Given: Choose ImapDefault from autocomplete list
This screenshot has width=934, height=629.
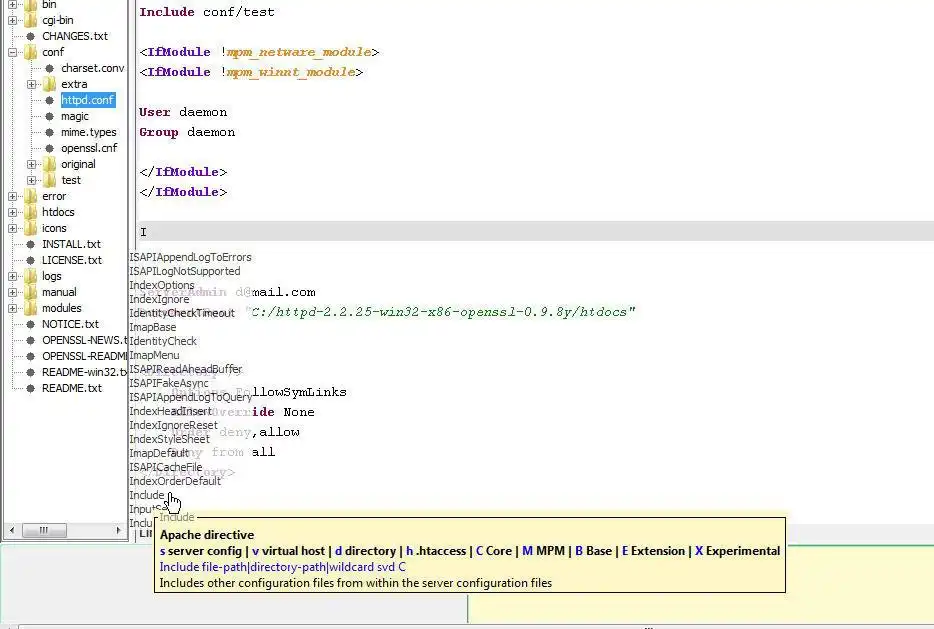Looking at the screenshot, I should pos(159,453).
